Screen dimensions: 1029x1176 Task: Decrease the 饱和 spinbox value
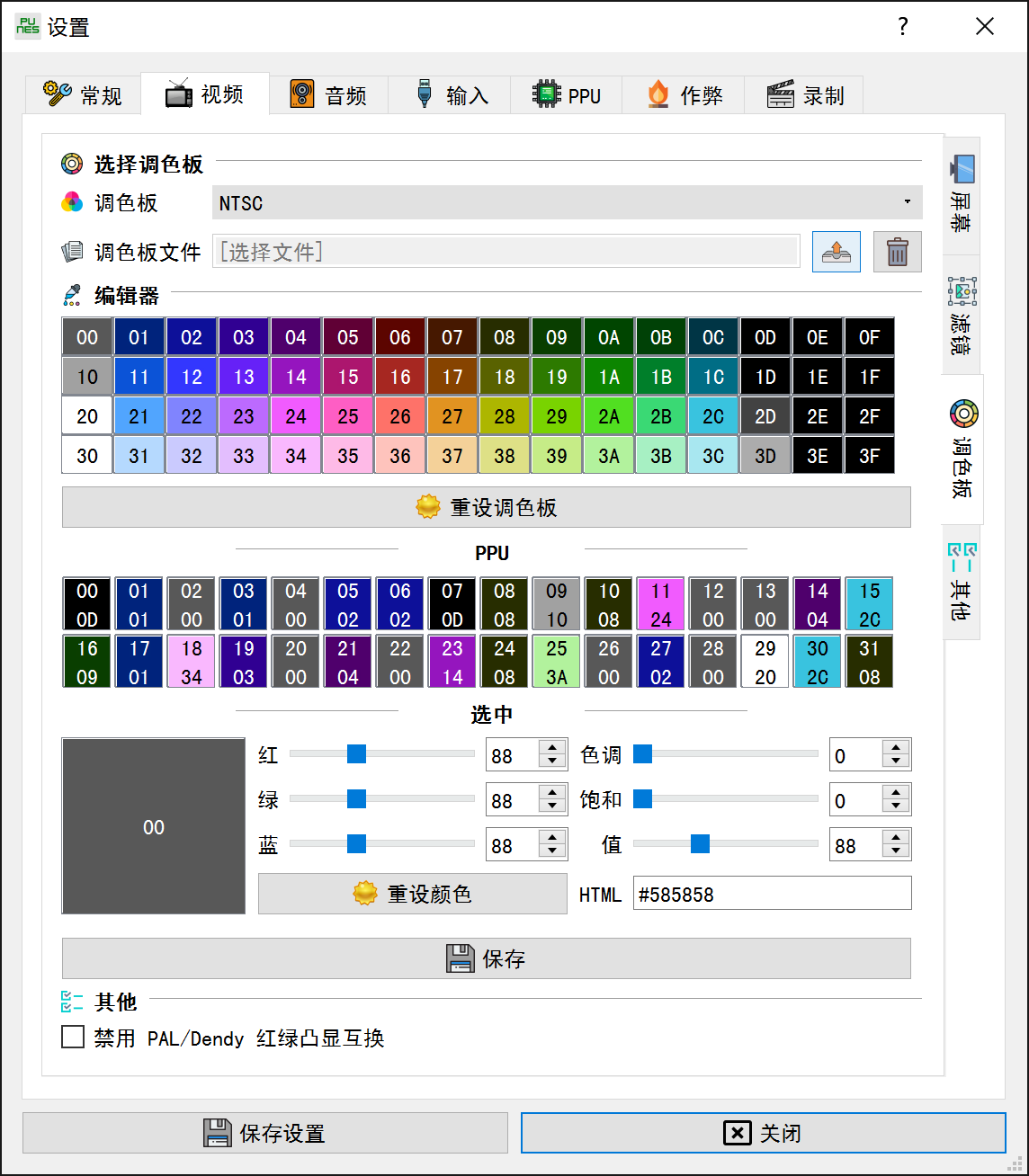point(896,807)
